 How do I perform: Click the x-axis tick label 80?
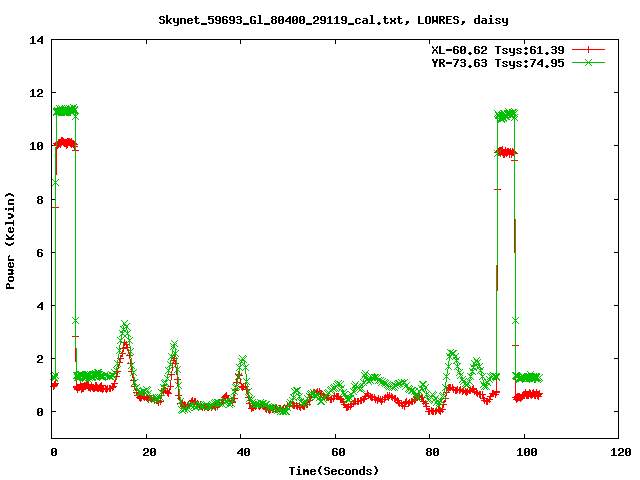click(x=432, y=452)
